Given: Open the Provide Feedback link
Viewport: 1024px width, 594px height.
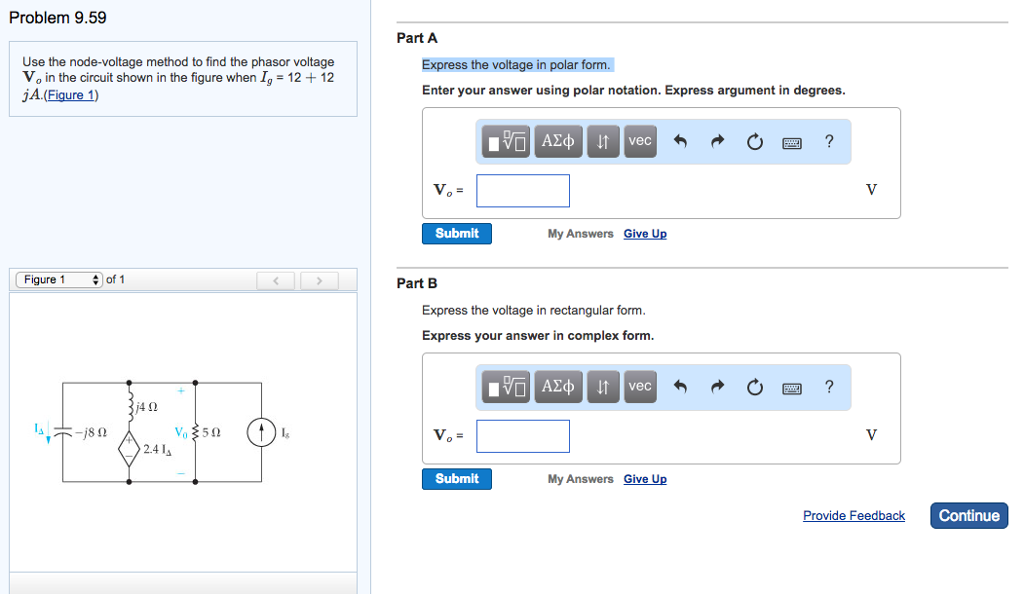Looking at the screenshot, I should [x=853, y=516].
